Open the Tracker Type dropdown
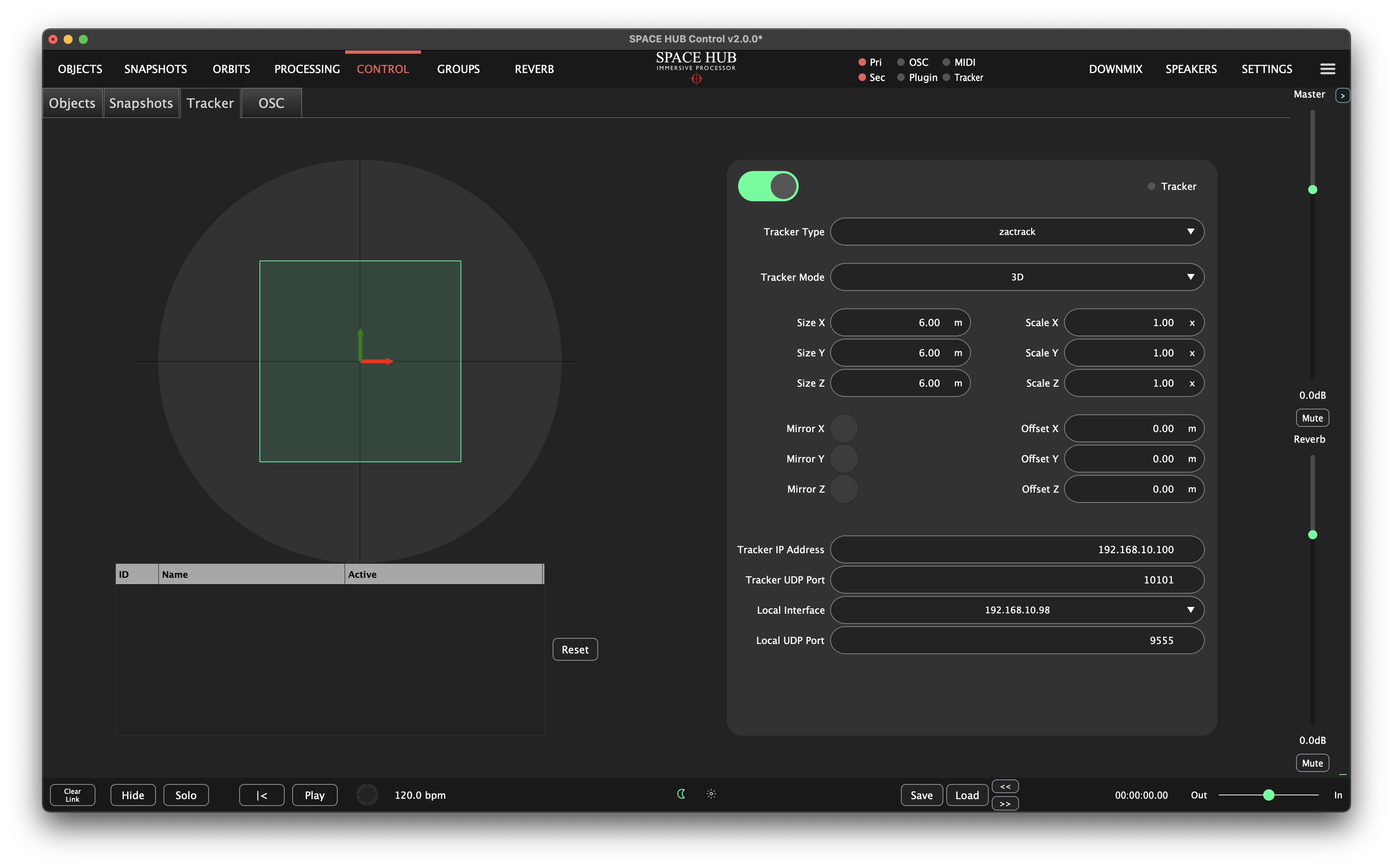 click(x=1016, y=231)
